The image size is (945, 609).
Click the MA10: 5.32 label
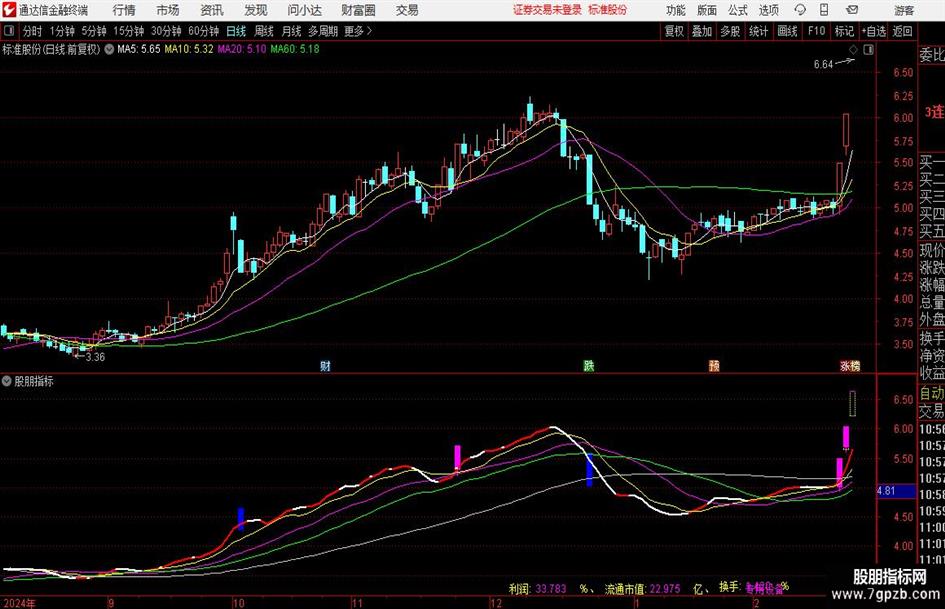tap(189, 49)
